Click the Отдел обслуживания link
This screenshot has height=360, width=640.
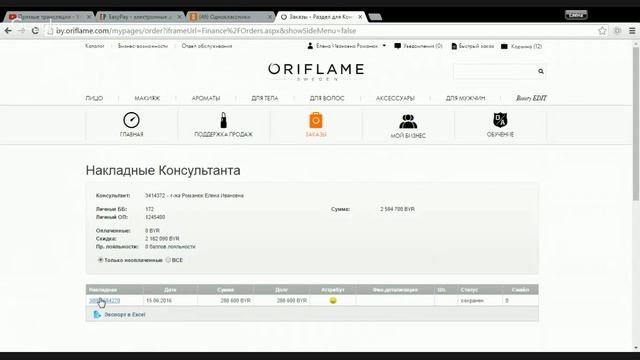click(x=207, y=46)
